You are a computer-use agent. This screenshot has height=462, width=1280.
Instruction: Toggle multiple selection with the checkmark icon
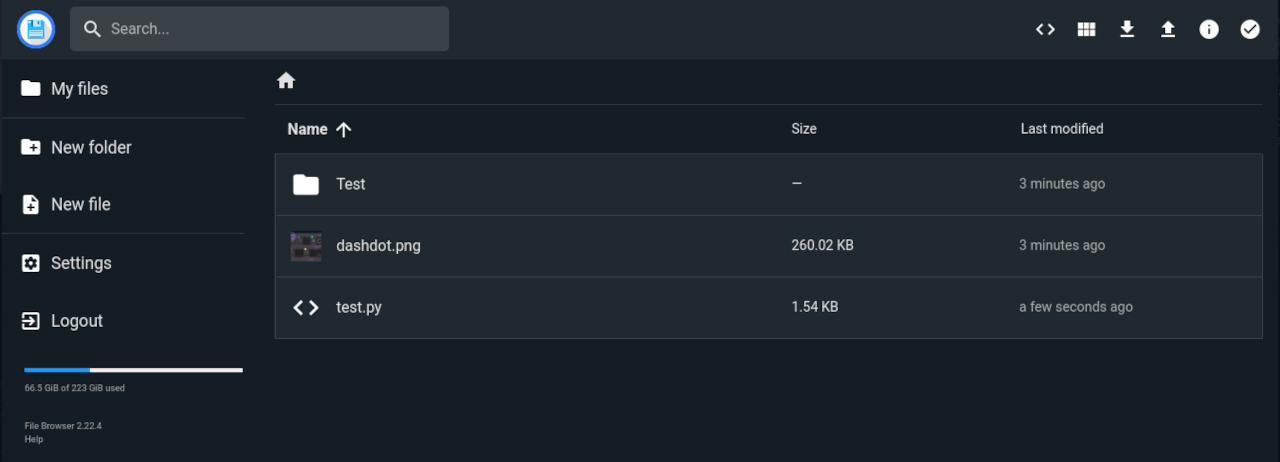point(1250,29)
